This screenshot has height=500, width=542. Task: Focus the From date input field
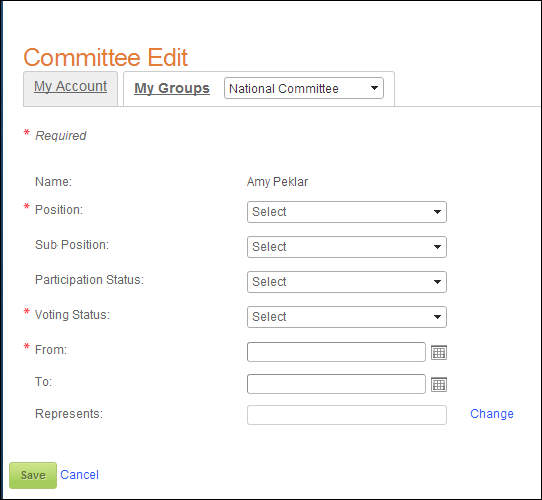pyautogui.click(x=336, y=352)
